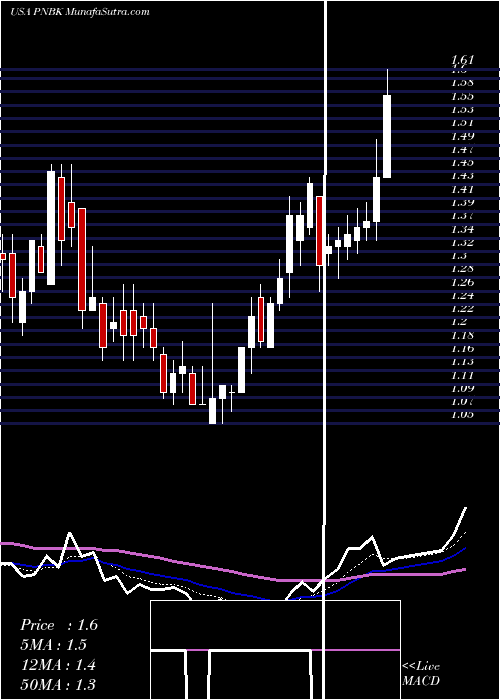500x700 pixels.
Task: Click the 1.45 price axis label
Action: pos(462,162)
